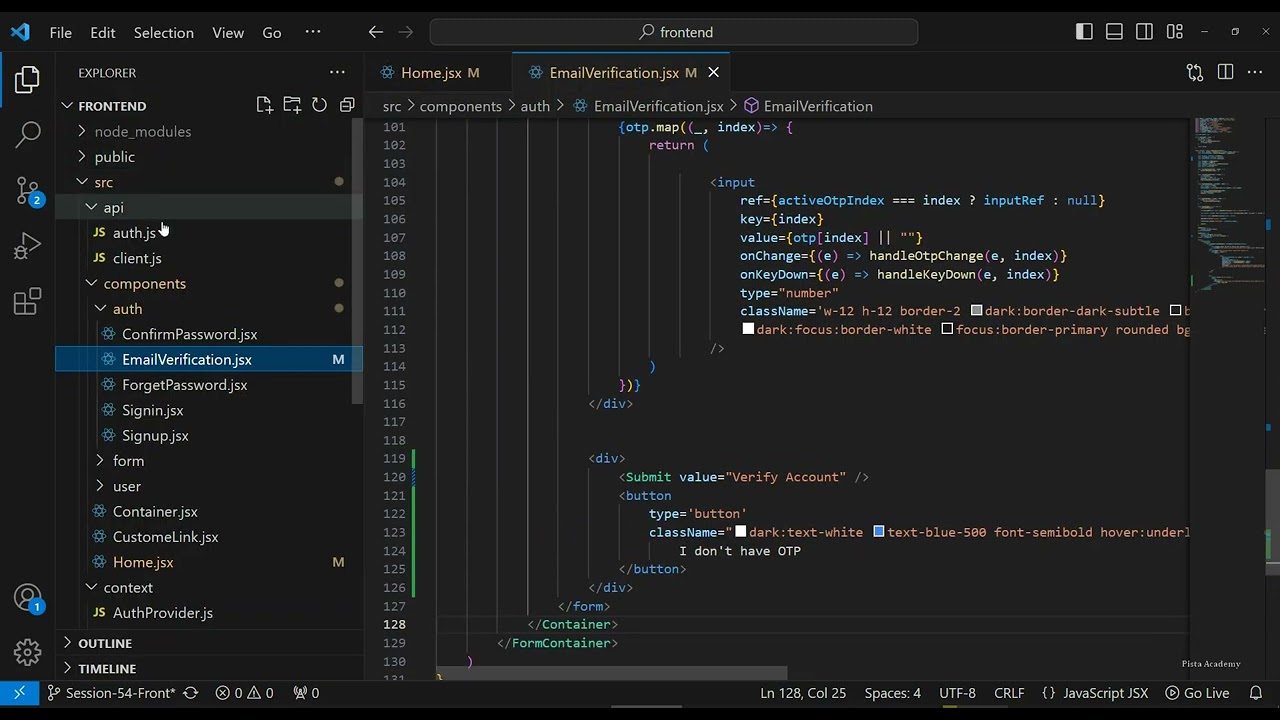Open Customize Layout options
Viewport: 1280px width, 720px height.
click(1175, 32)
